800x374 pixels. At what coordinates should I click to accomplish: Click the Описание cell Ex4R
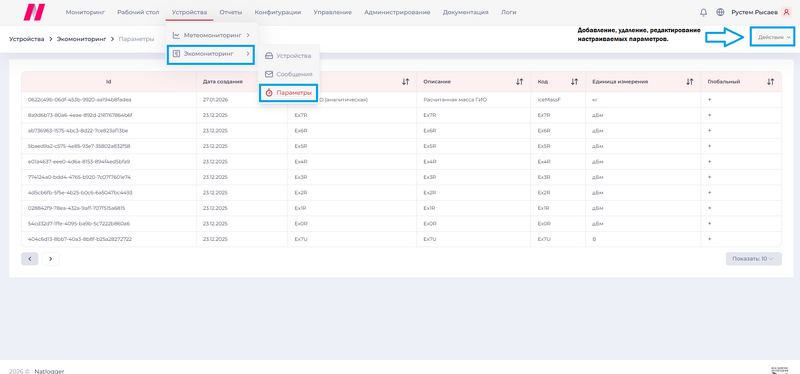[430, 162]
